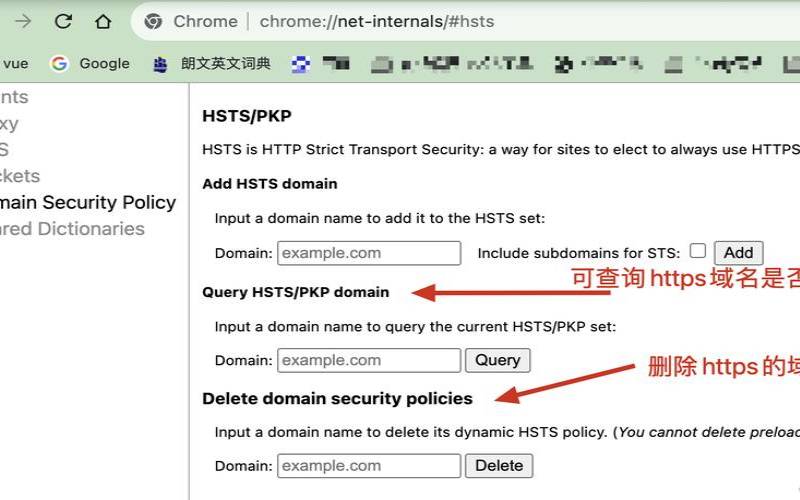
Task: Click the text 'Input a domain name to add it to the HSTS set:'
Action: coord(380,218)
